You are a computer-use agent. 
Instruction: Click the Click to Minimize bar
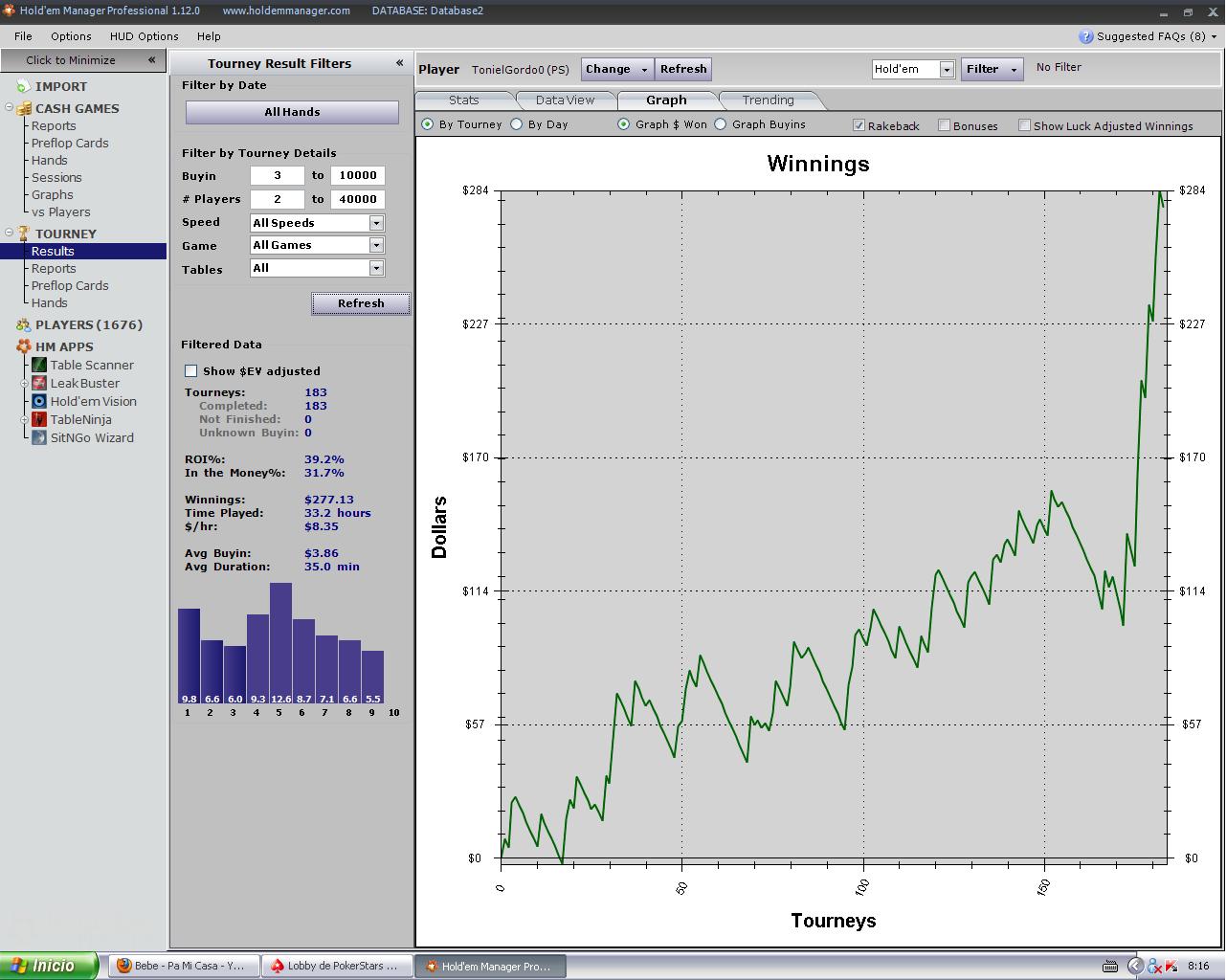(83, 60)
